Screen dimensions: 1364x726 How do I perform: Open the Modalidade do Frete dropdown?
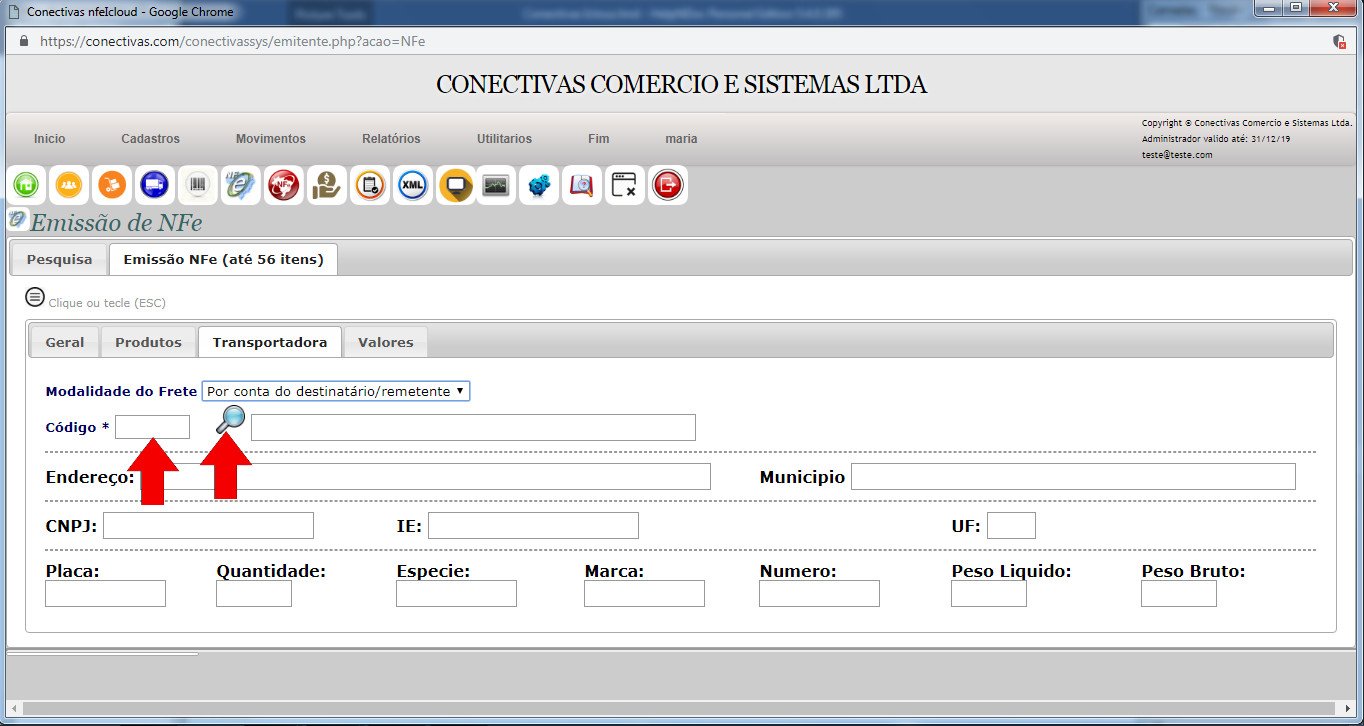[335, 391]
